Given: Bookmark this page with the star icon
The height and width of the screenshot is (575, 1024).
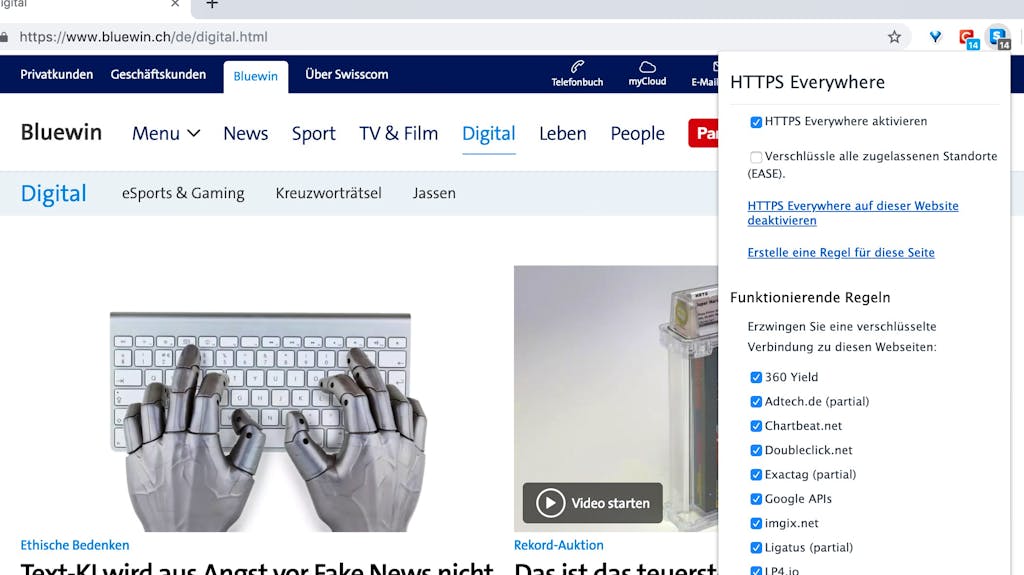Looking at the screenshot, I should click(894, 37).
